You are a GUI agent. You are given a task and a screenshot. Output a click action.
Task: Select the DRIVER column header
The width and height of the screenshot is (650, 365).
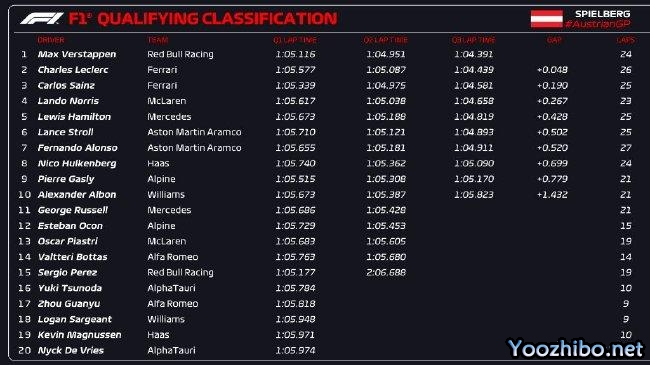51,40
